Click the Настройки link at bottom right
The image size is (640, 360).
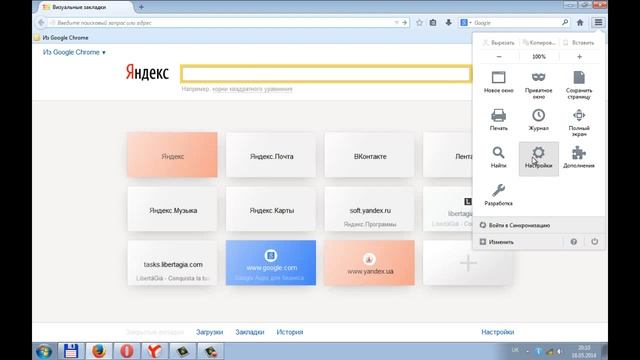tap(498, 332)
